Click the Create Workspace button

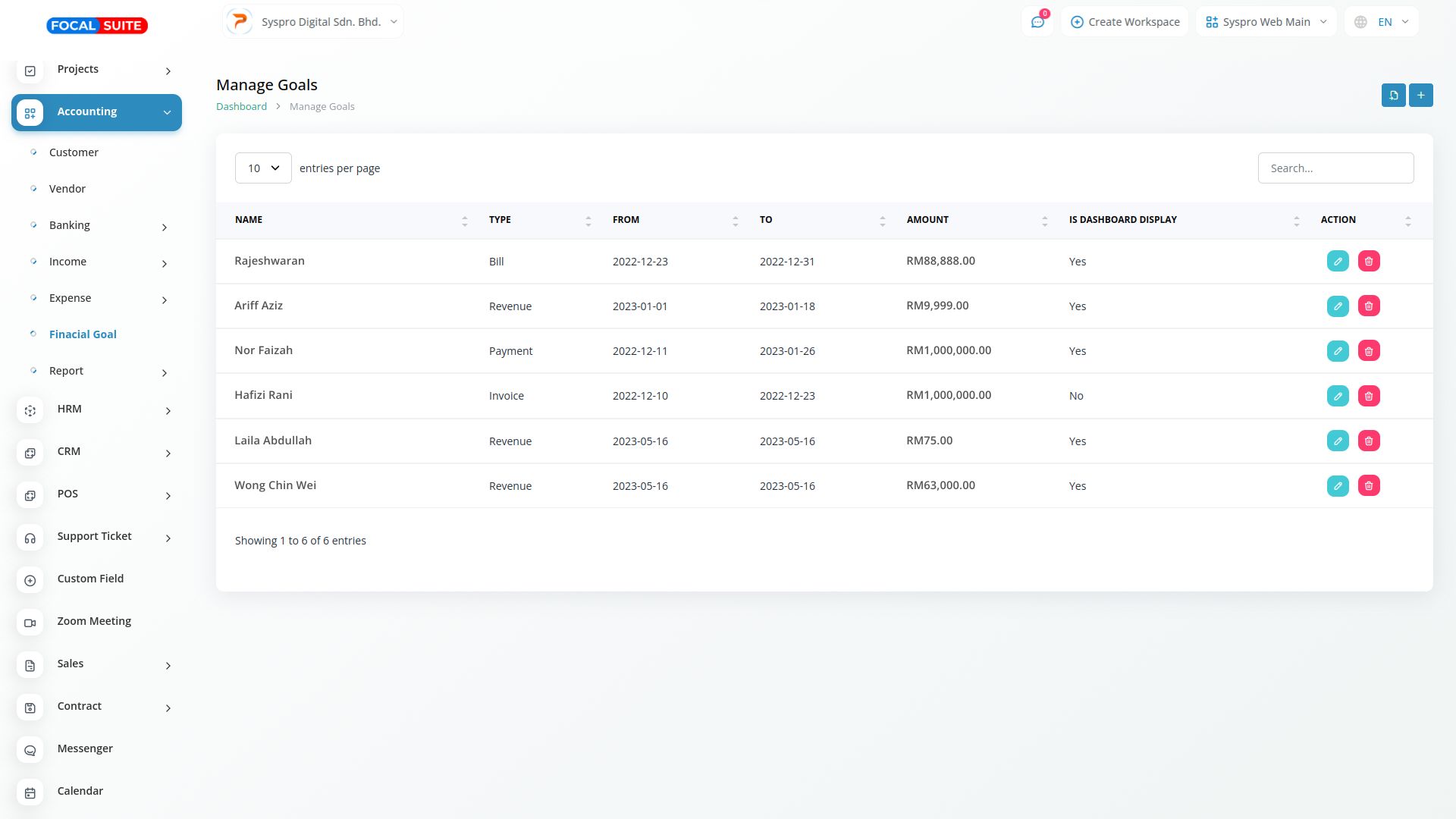1125,22
